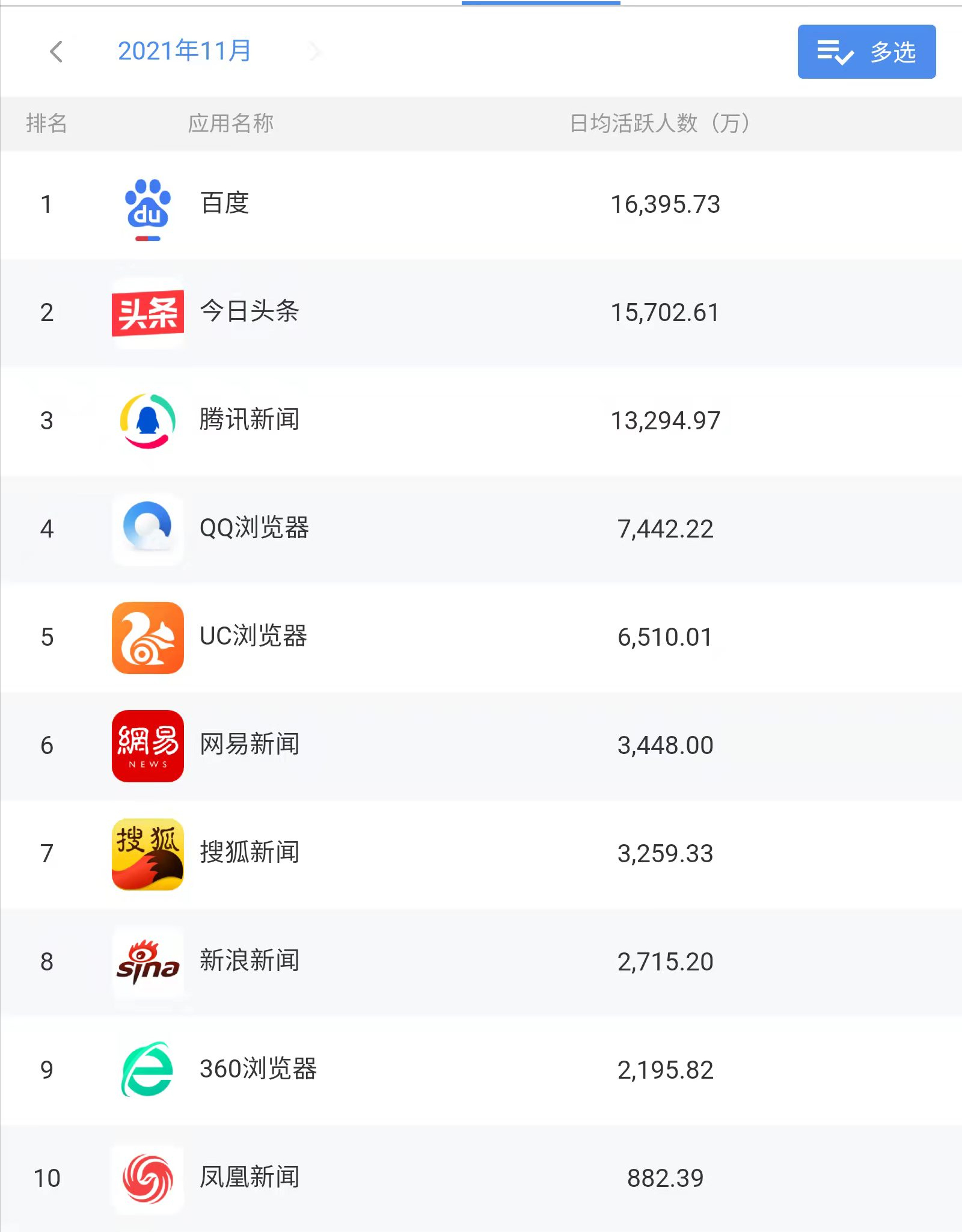Select the row for 新浪新闻
Image resolution: width=962 pixels, height=1232 pixels.
[481, 962]
